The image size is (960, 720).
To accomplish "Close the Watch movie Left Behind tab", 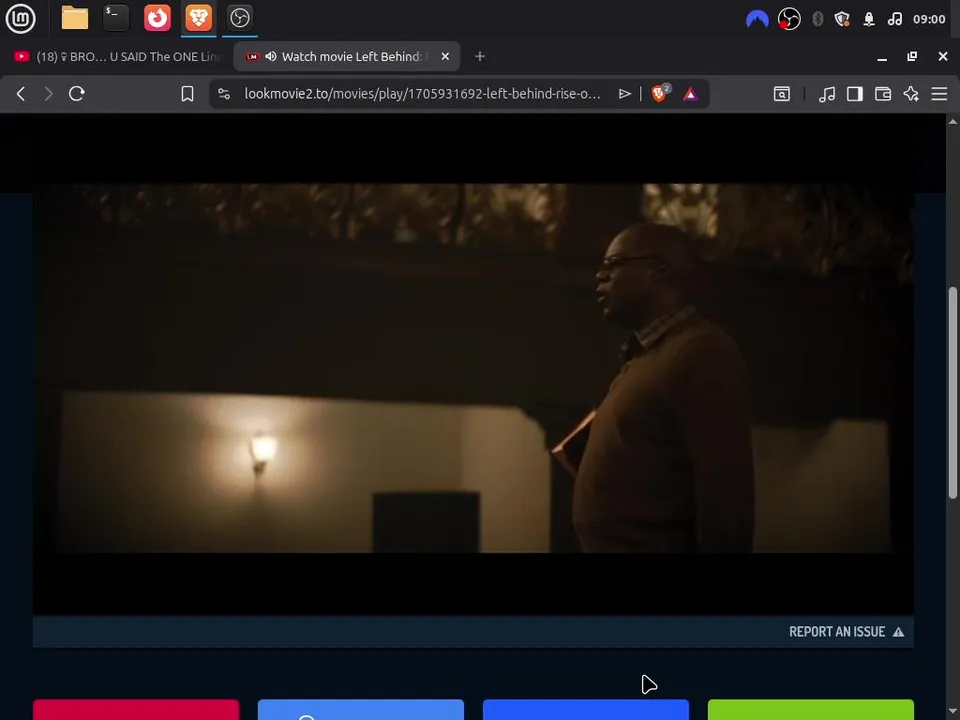I will [445, 56].
